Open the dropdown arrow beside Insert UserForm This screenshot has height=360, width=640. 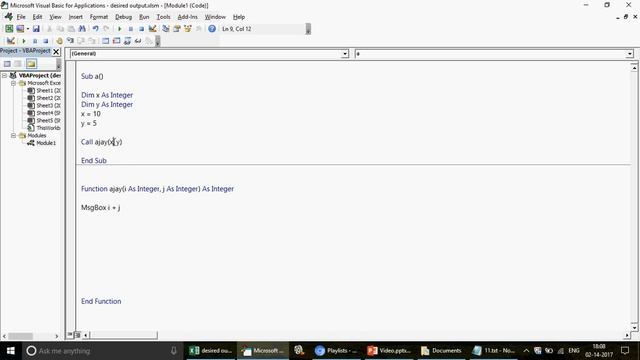coord(28,29)
